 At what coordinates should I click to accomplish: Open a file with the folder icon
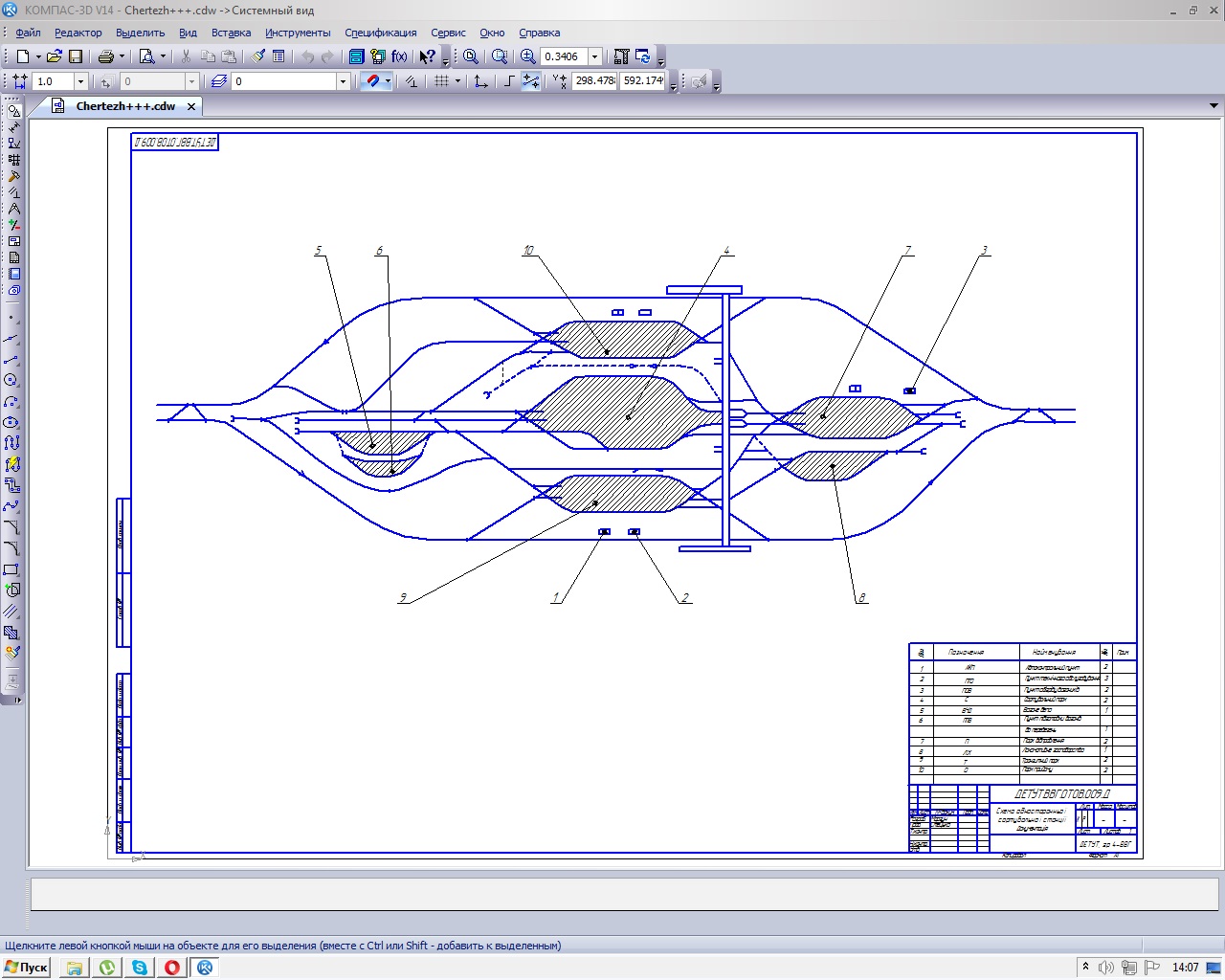[x=55, y=56]
